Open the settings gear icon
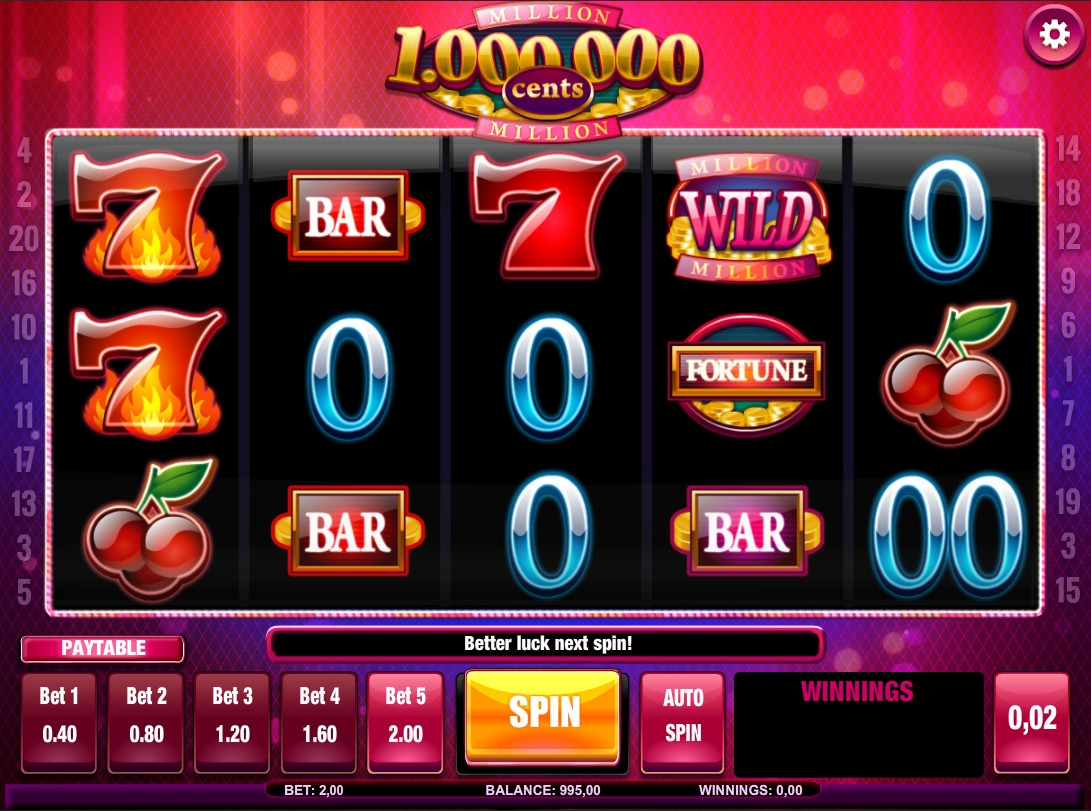Image resolution: width=1091 pixels, height=811 pixels. (1053, 34)
